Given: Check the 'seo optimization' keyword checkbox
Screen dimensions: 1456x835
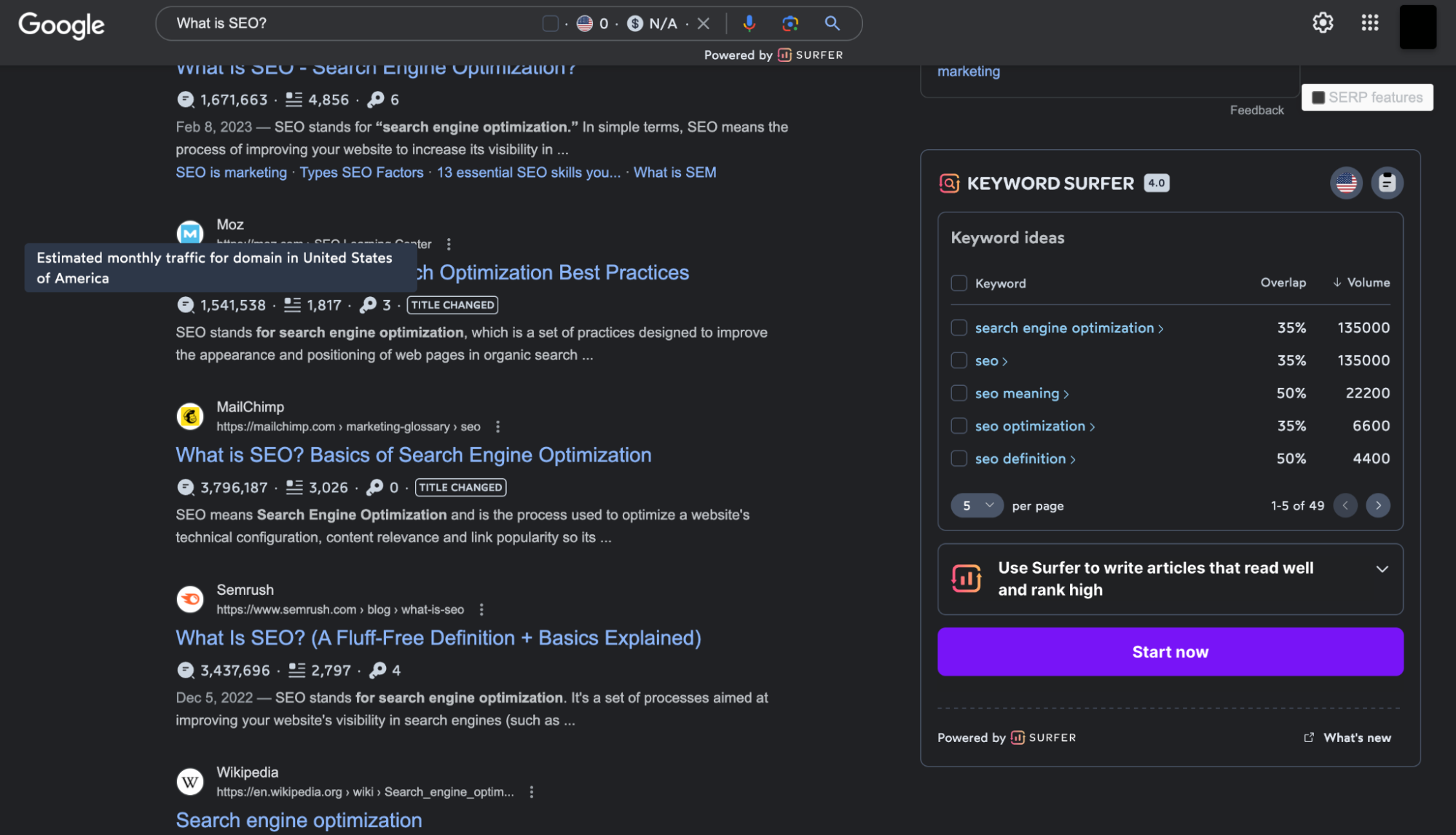Looking at the screenshot, I should click(x=959, y=426).
